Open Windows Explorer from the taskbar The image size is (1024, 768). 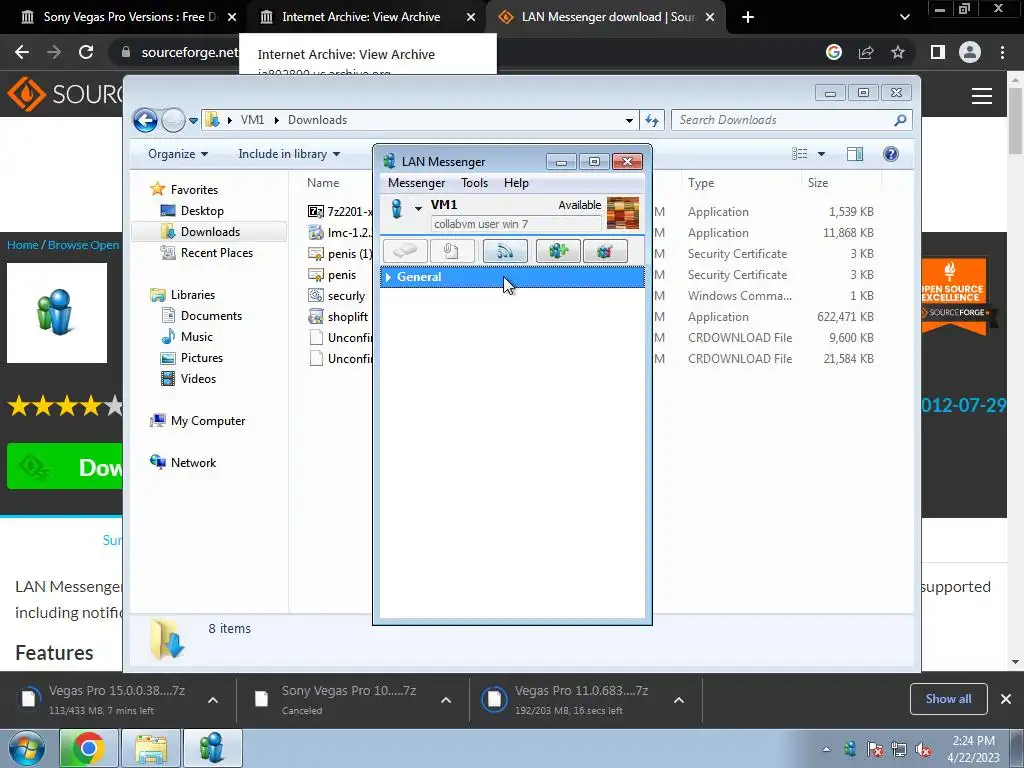click(150, 748)
